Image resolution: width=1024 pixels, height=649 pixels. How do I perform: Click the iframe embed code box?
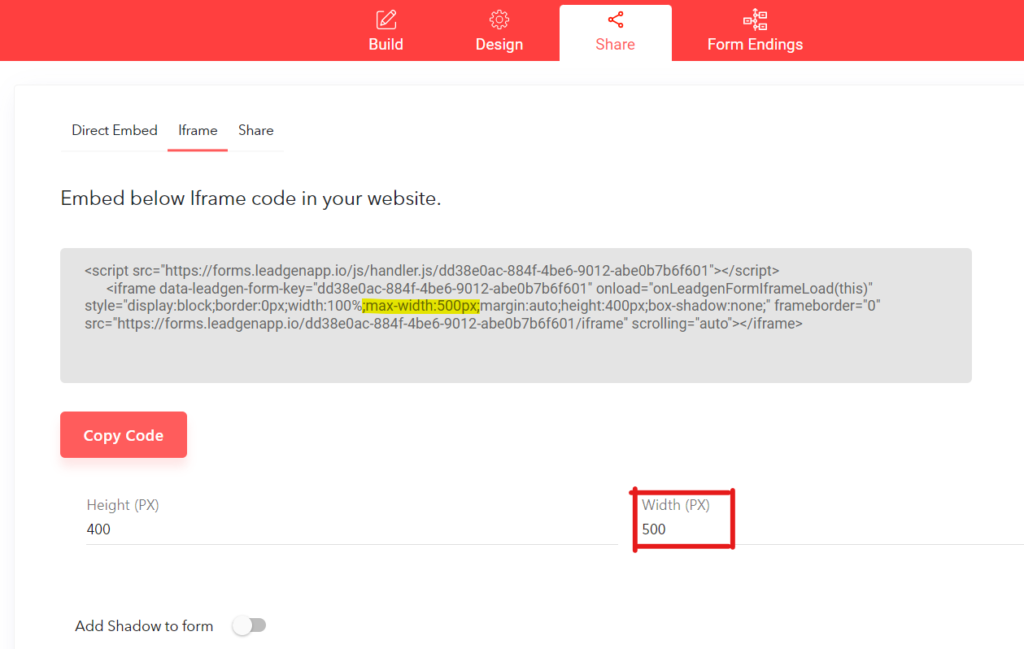click(516, 315)
